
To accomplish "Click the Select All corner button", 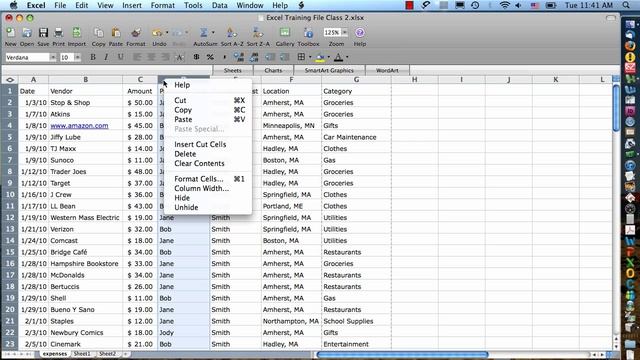I will 10,80.
